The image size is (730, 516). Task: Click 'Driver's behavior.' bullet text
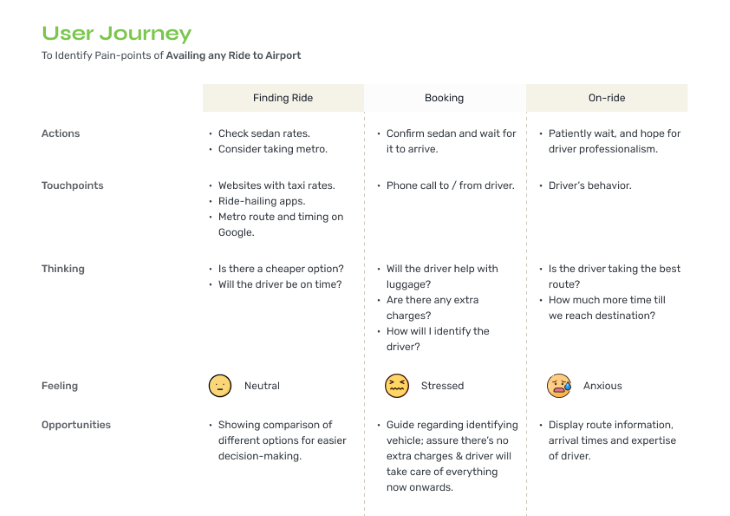coord(590,185)
